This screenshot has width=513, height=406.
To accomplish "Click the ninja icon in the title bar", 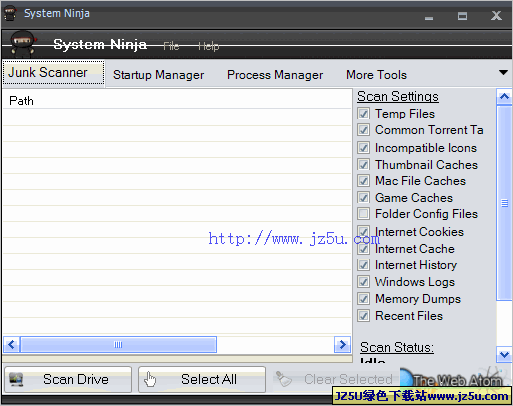I will (x=10, y=13).
